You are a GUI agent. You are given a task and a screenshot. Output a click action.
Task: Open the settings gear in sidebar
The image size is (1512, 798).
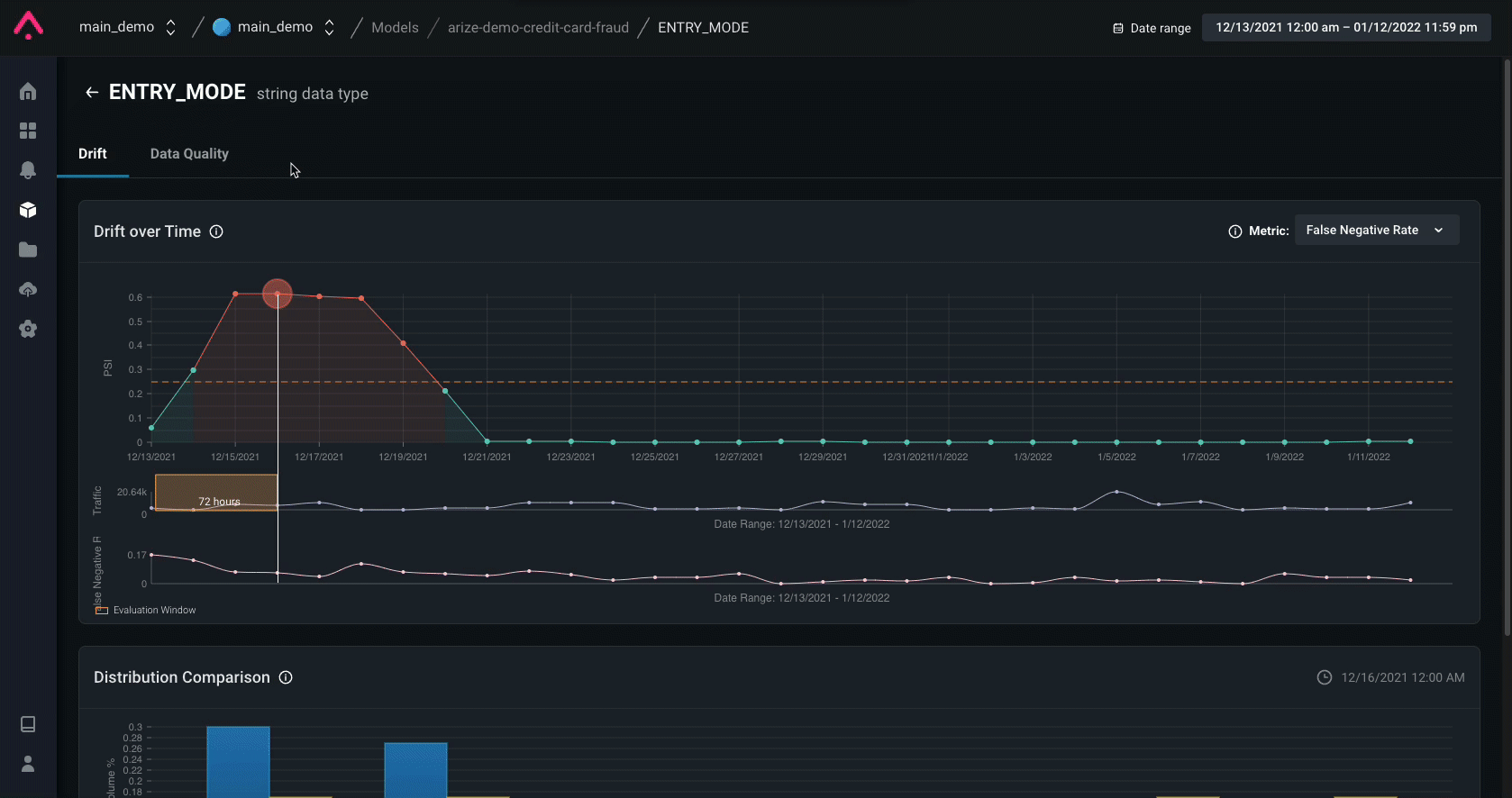click(x=28, y=329)
